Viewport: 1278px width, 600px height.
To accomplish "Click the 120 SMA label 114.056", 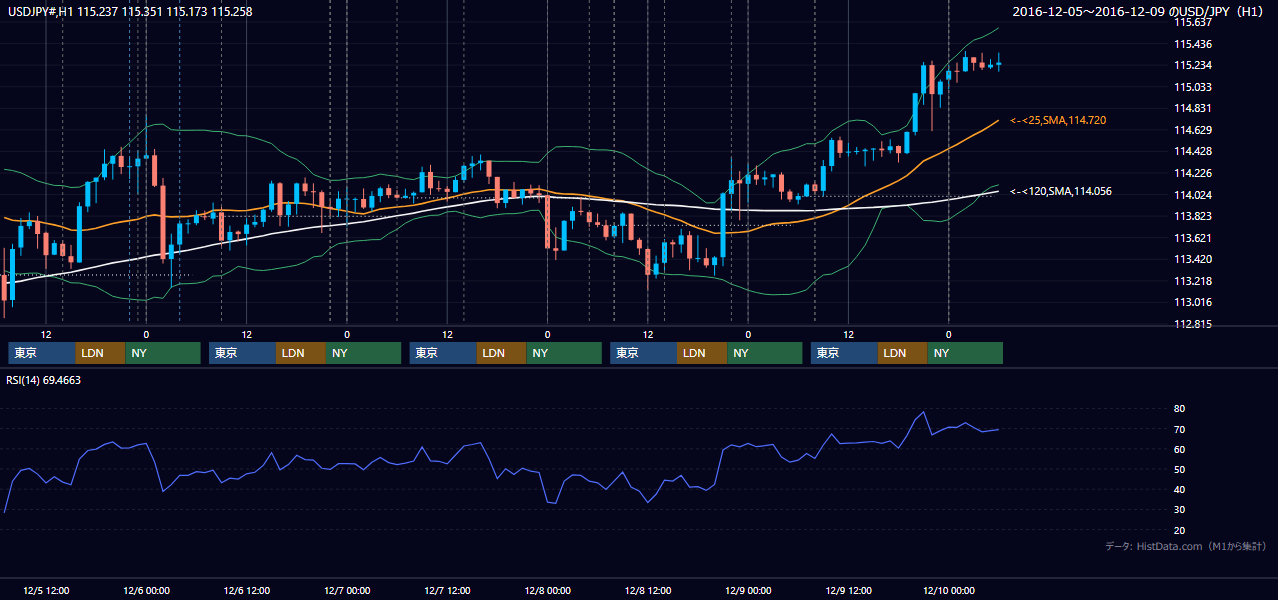I will tap(1061, 191).
